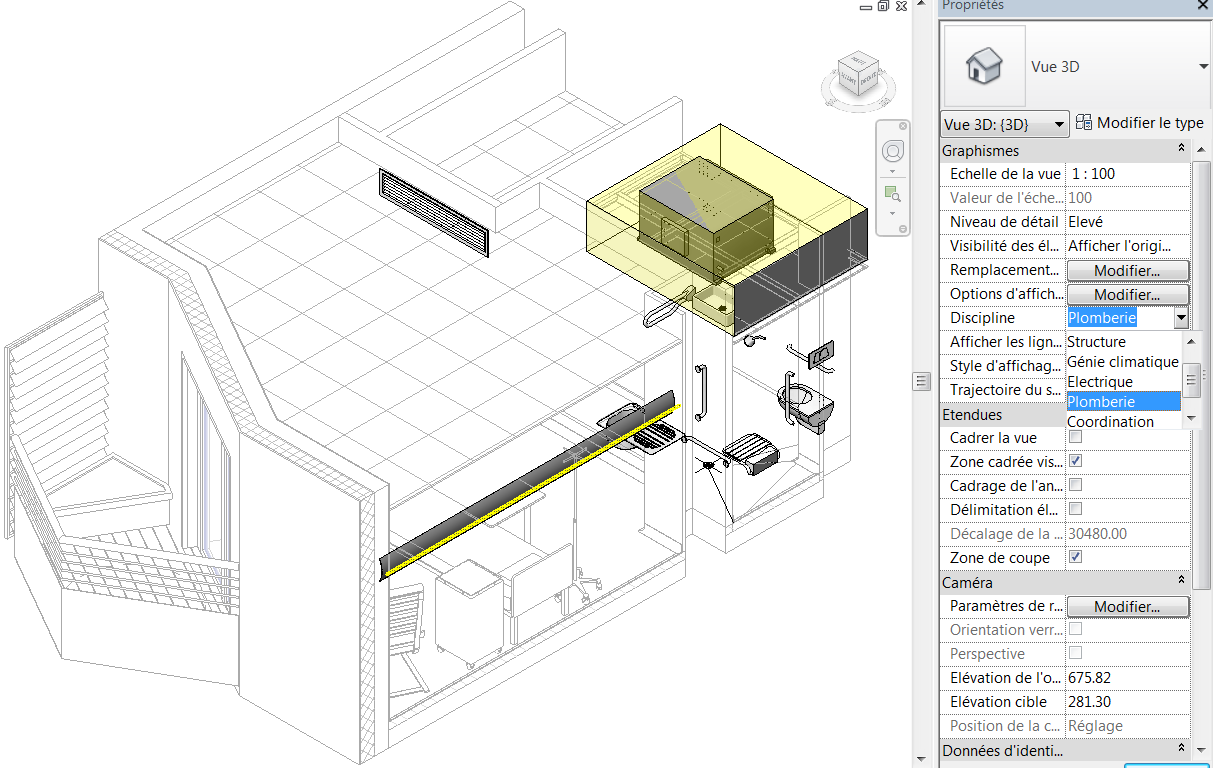Click the Valeur de l'éche... value 100
Viewport: 1213px width, 768px height.
click(1128, 198)
